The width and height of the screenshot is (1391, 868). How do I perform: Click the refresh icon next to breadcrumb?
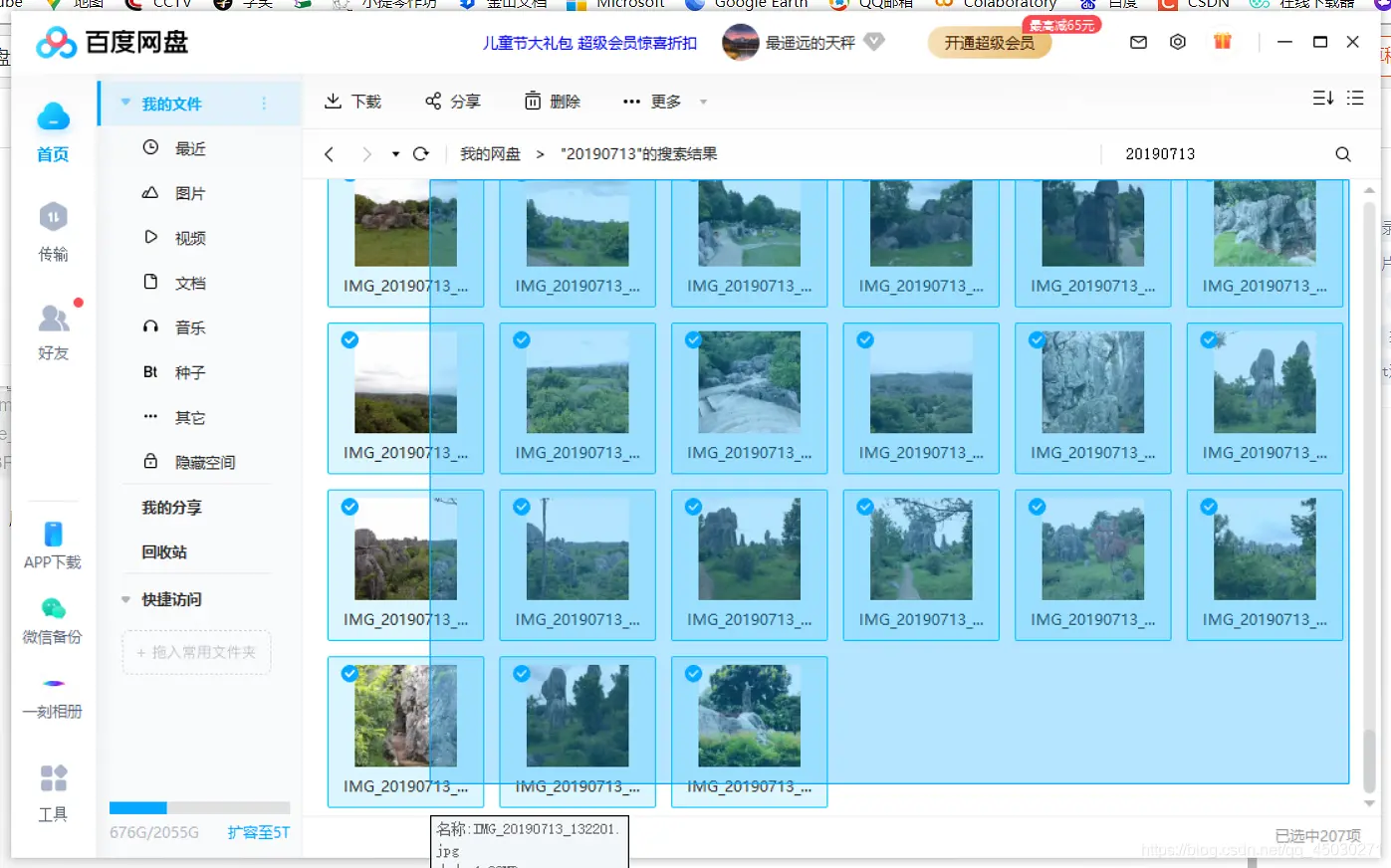point(420,153)
